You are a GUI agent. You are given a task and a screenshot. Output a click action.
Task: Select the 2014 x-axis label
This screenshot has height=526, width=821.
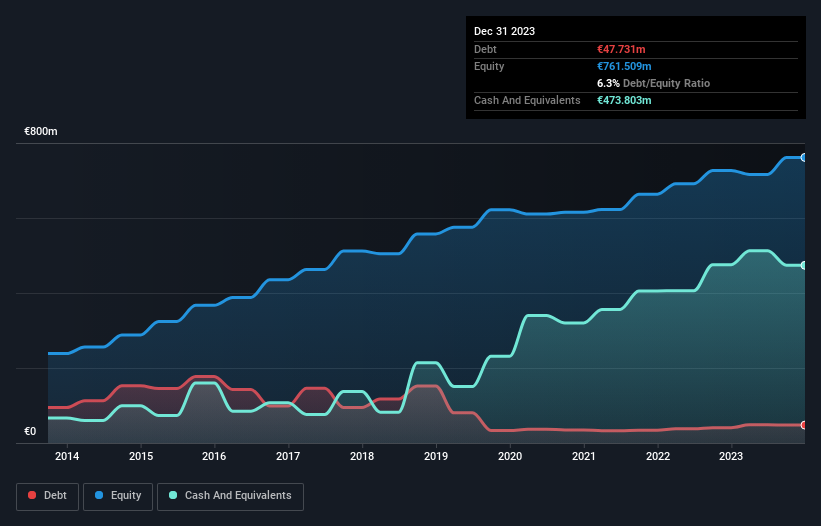(67, 456)
